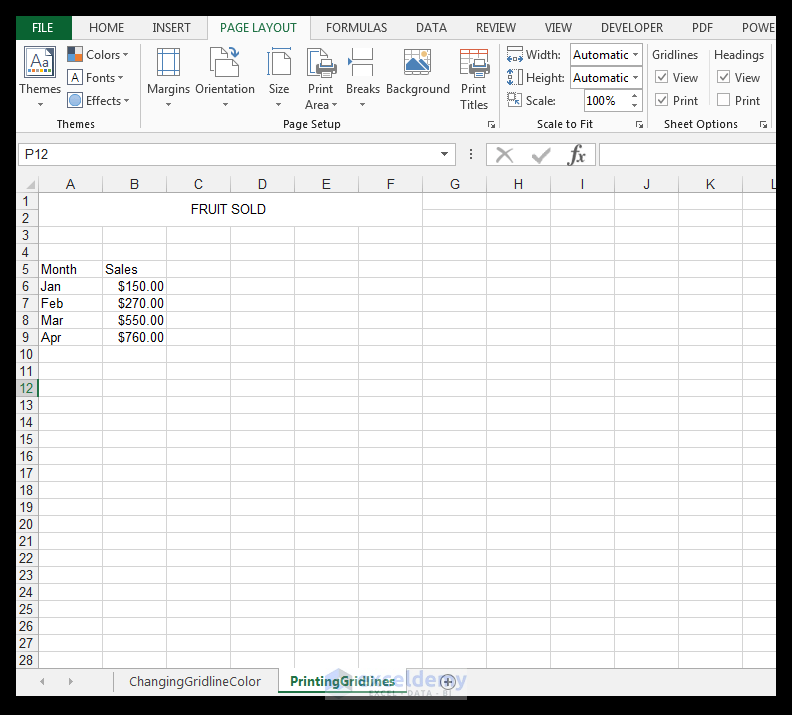Switch to the FORMULAS tab
The image size is (792, 715).
[x=357, y=28]
